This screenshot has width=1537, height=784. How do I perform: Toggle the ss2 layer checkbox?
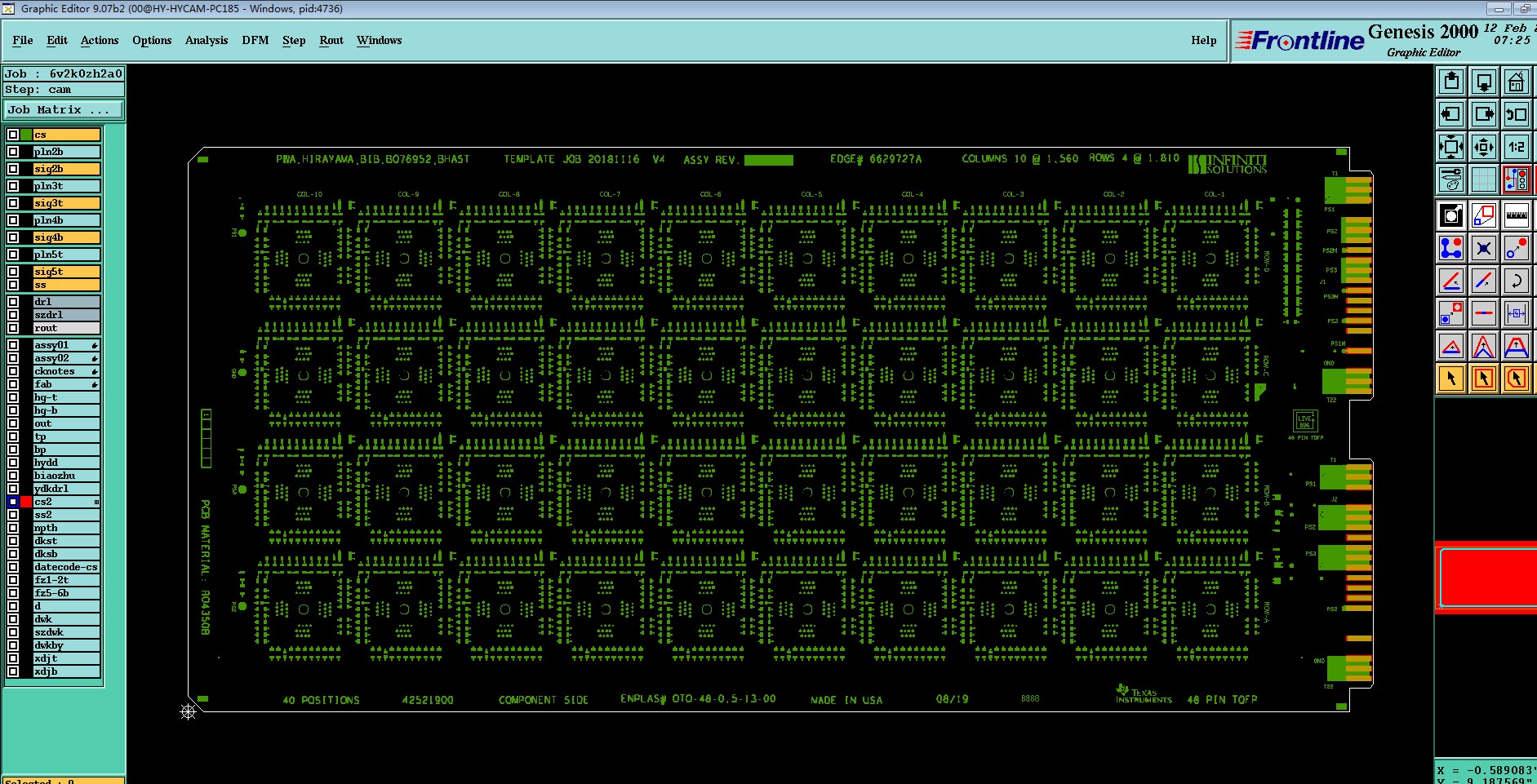[x=13, y=515]
